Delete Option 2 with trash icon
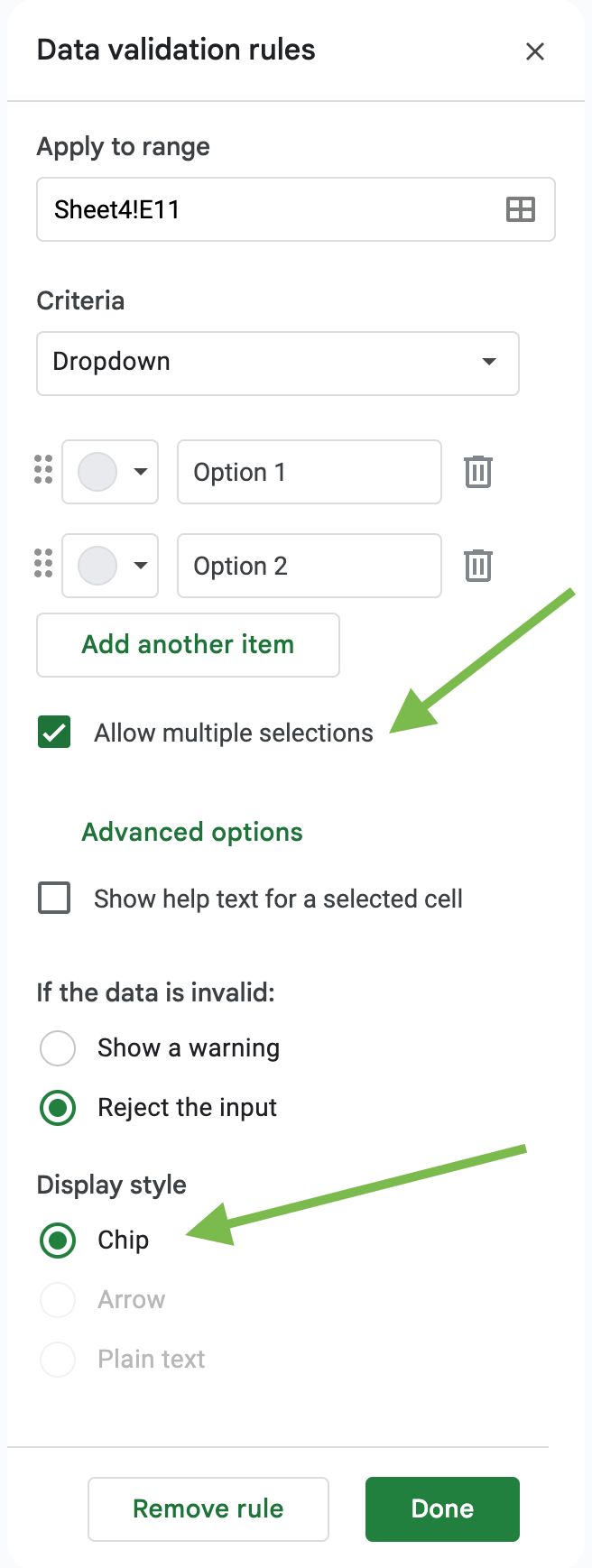The image size is (592, 1568). tap(477, 565)
